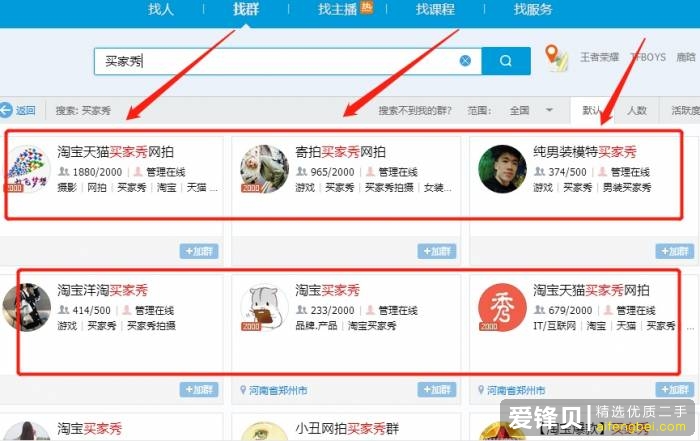Click the 寄拍买家秀网拍 group avatar
The image size is (700, 441).
[264, 169]
